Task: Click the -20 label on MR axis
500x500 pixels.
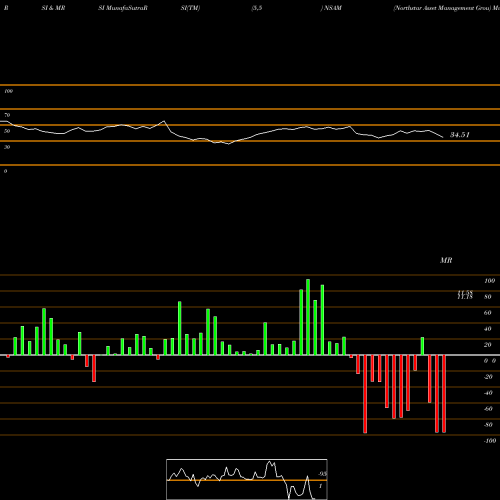Action: 488,377
